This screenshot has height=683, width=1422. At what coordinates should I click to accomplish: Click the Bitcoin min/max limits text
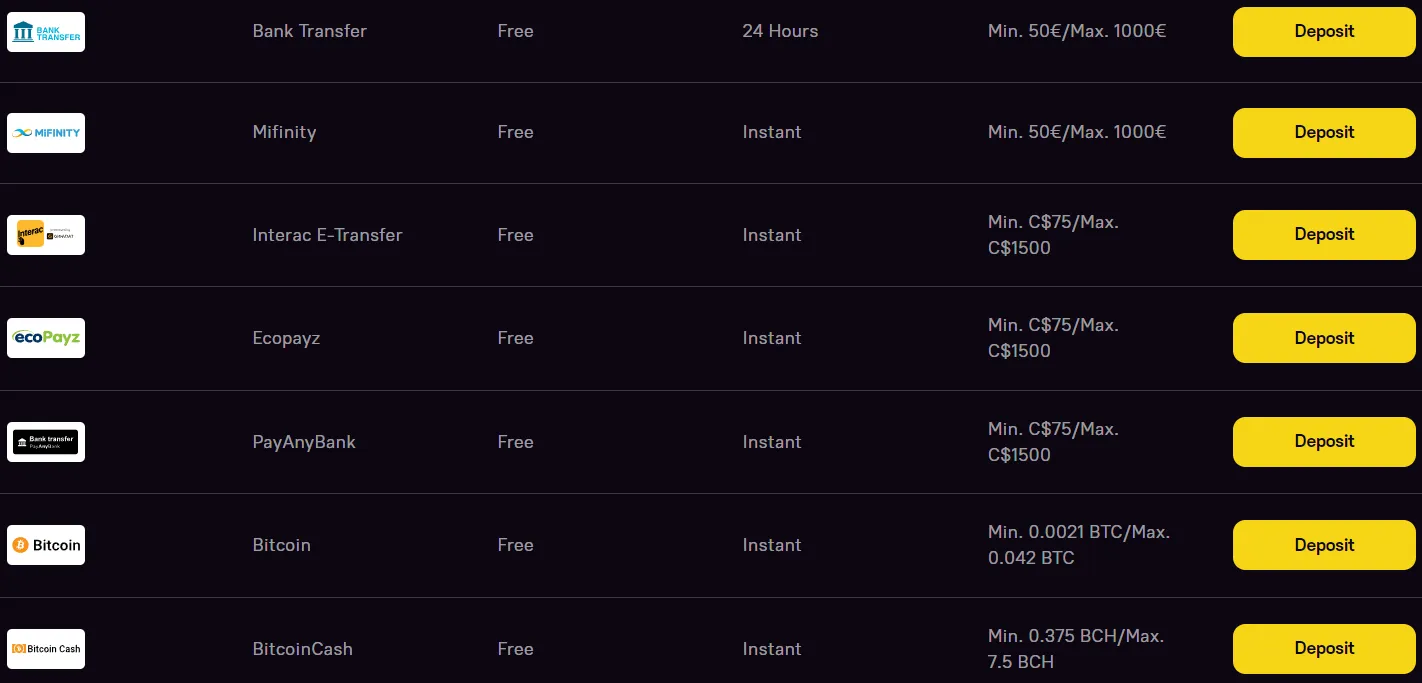pos(1078,545)
